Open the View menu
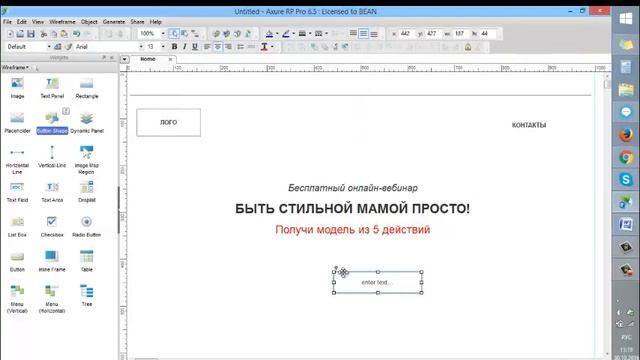 tap(38, 22)
